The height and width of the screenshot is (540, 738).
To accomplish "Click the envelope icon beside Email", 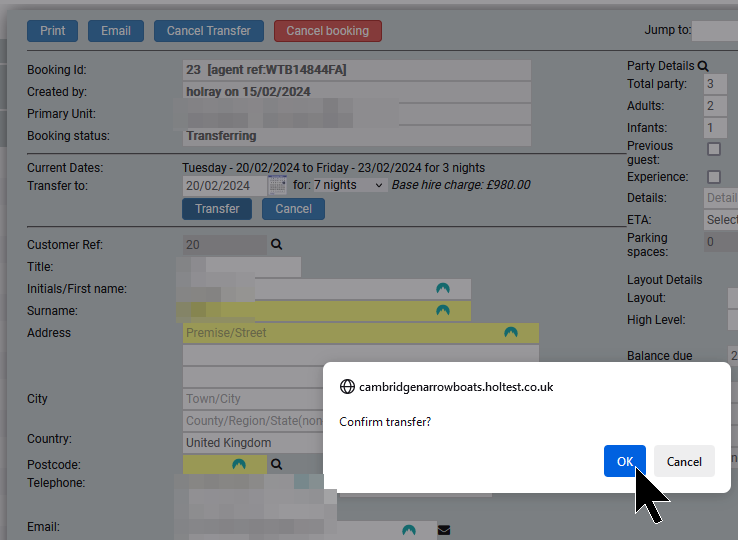I will click(x=444, y=530).
